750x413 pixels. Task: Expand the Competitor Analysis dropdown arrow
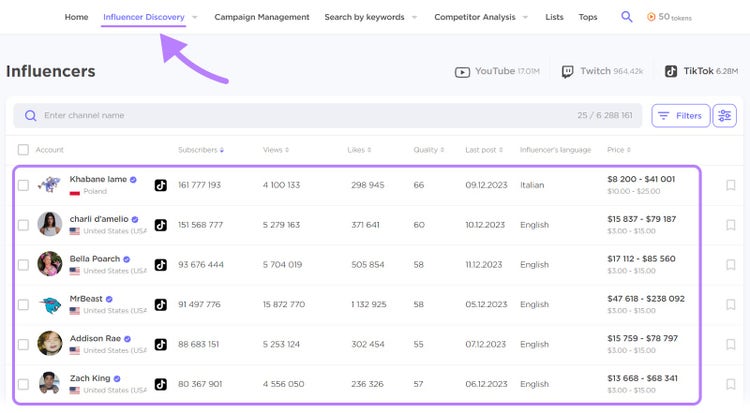[x=525, y=17]
